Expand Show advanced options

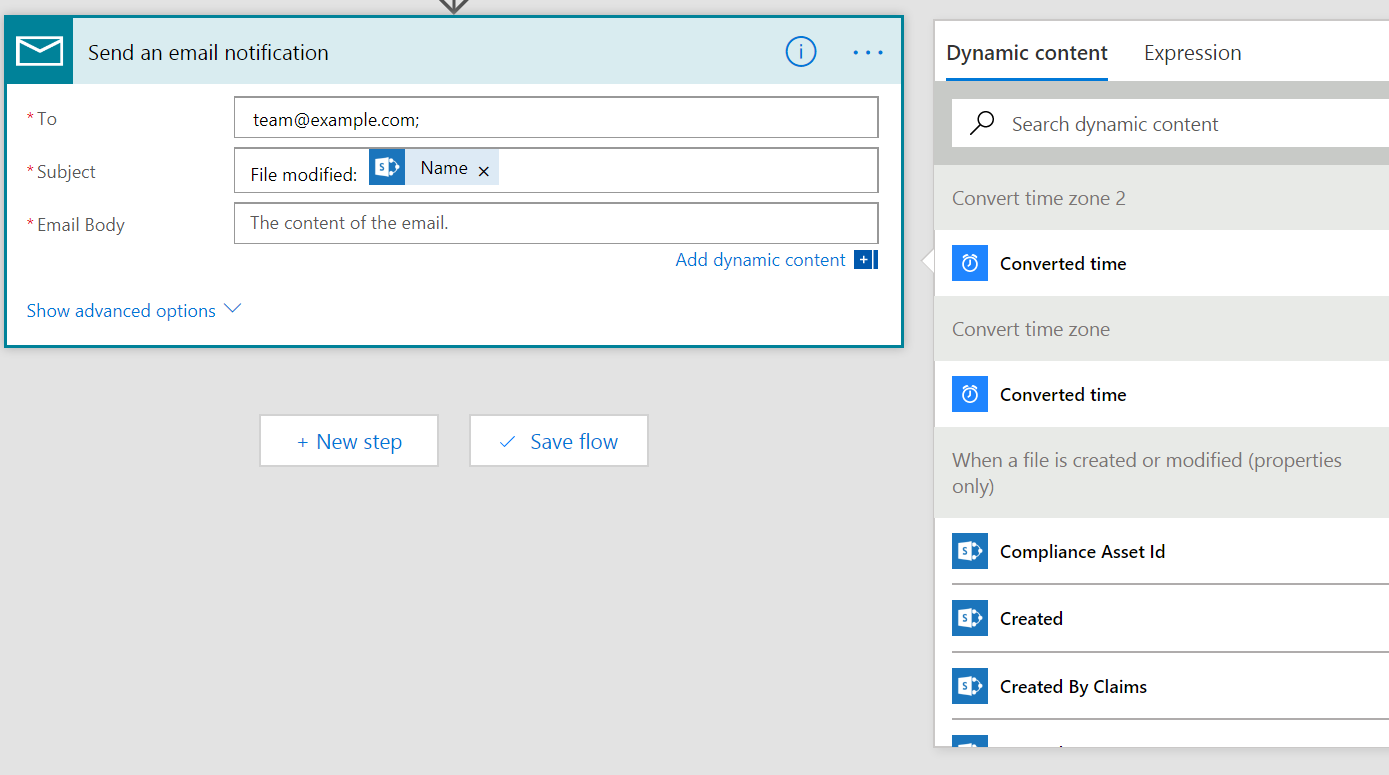coord(134,311)
